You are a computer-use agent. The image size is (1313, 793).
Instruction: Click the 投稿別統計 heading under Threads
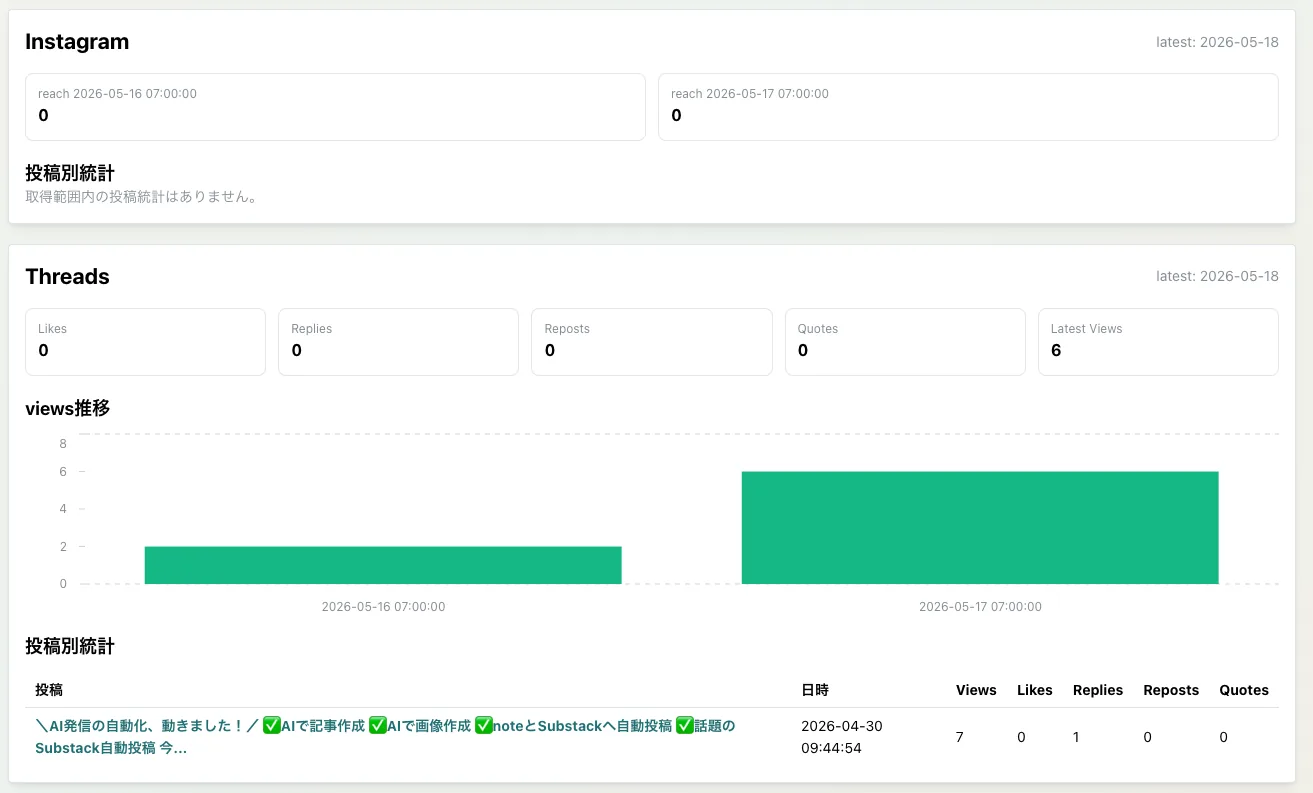pos(70,647)
